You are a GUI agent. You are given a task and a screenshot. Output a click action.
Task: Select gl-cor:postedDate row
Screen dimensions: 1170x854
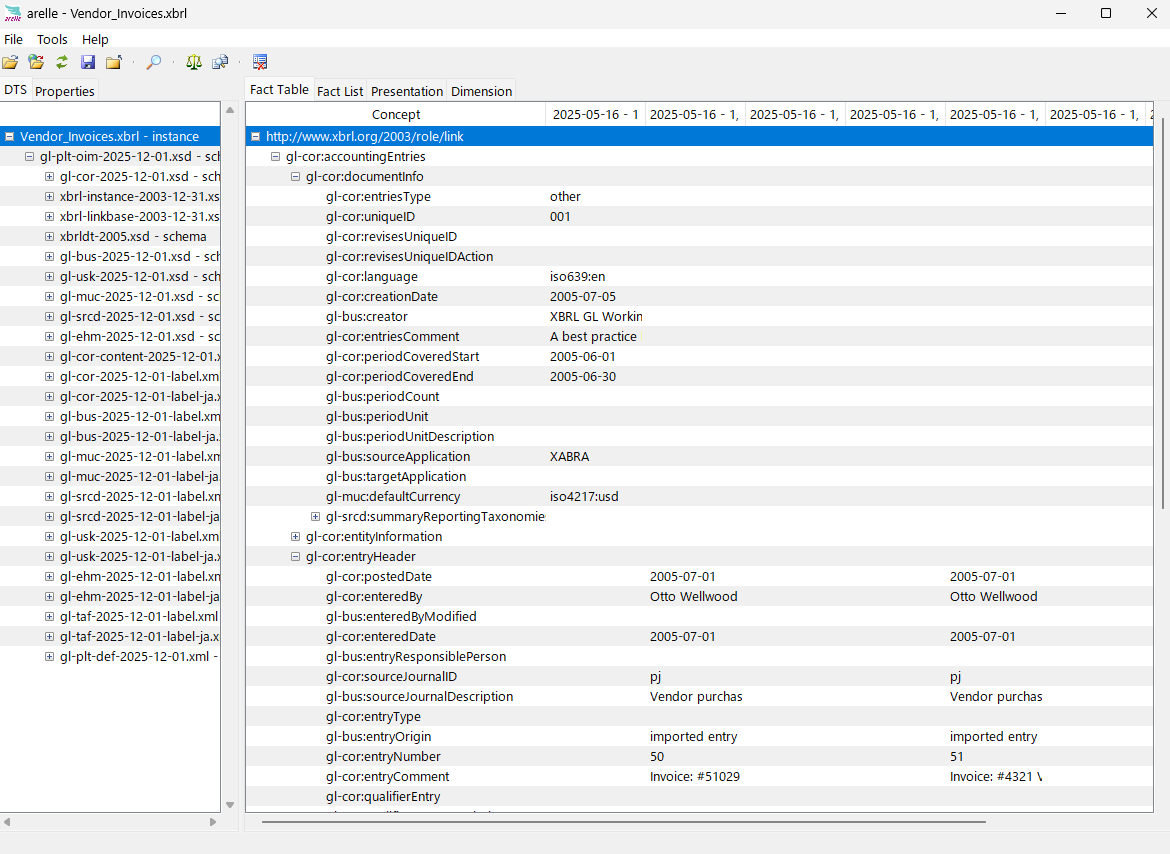(x=699, y=577)
